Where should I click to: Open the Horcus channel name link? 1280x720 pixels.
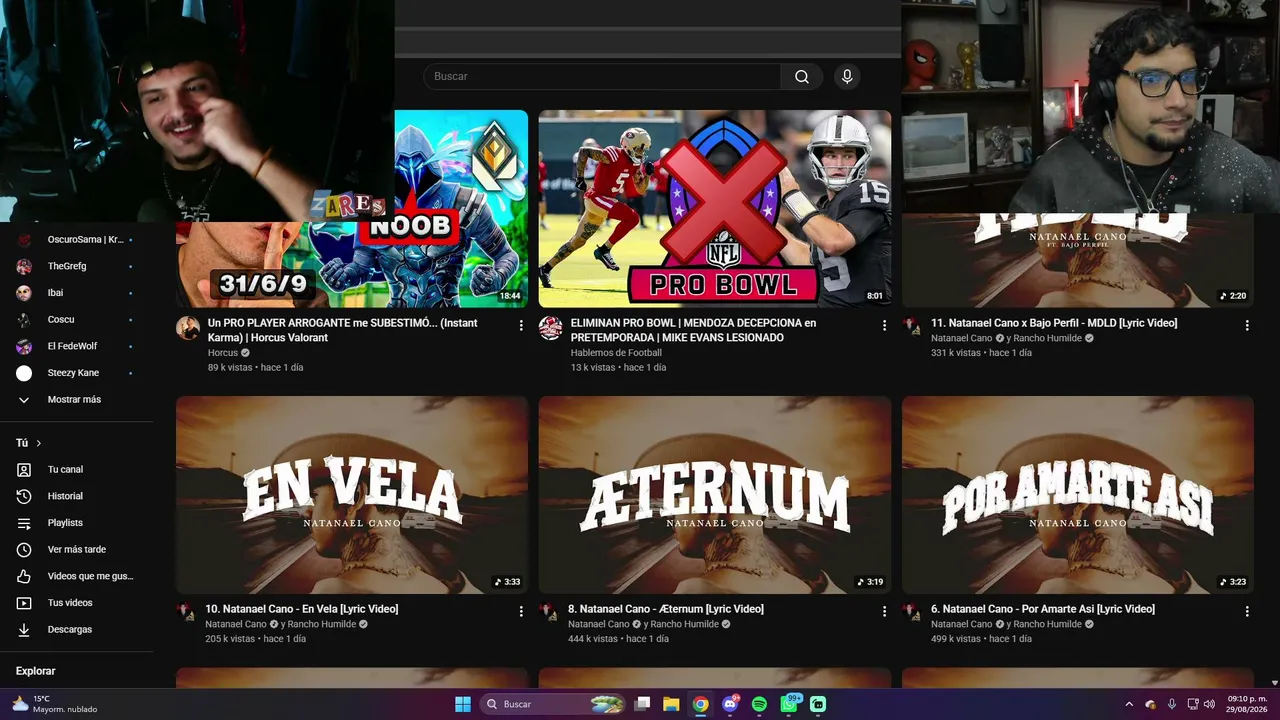point(223,353)
